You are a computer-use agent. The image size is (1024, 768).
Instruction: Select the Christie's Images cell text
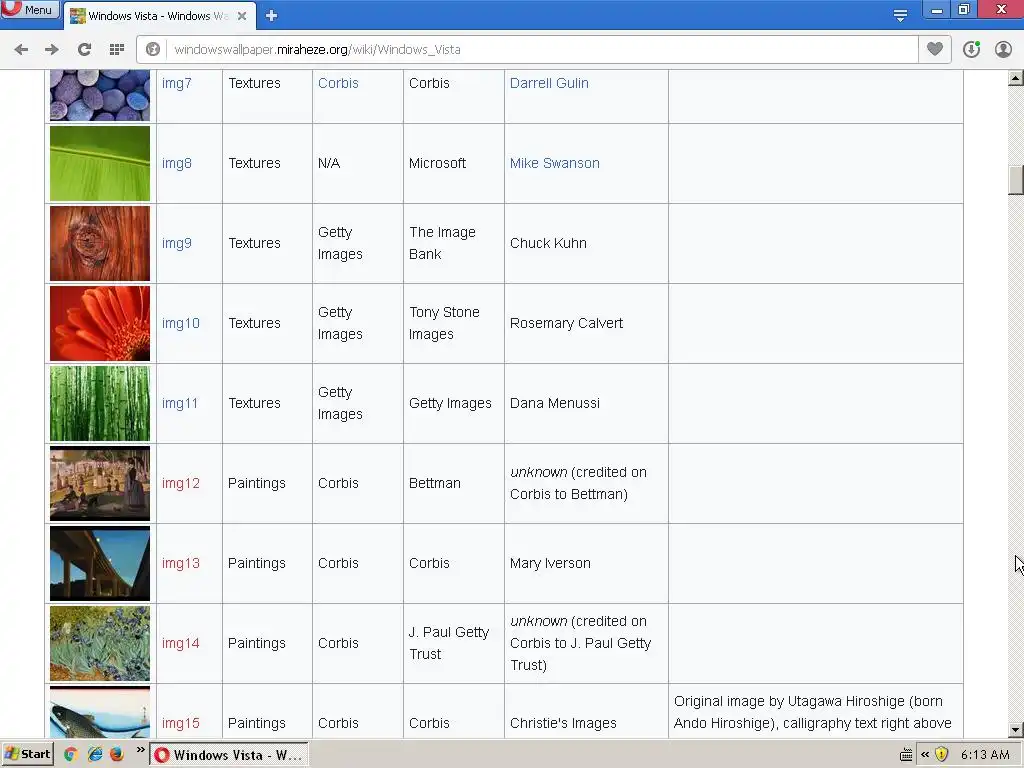coord(563,723)
